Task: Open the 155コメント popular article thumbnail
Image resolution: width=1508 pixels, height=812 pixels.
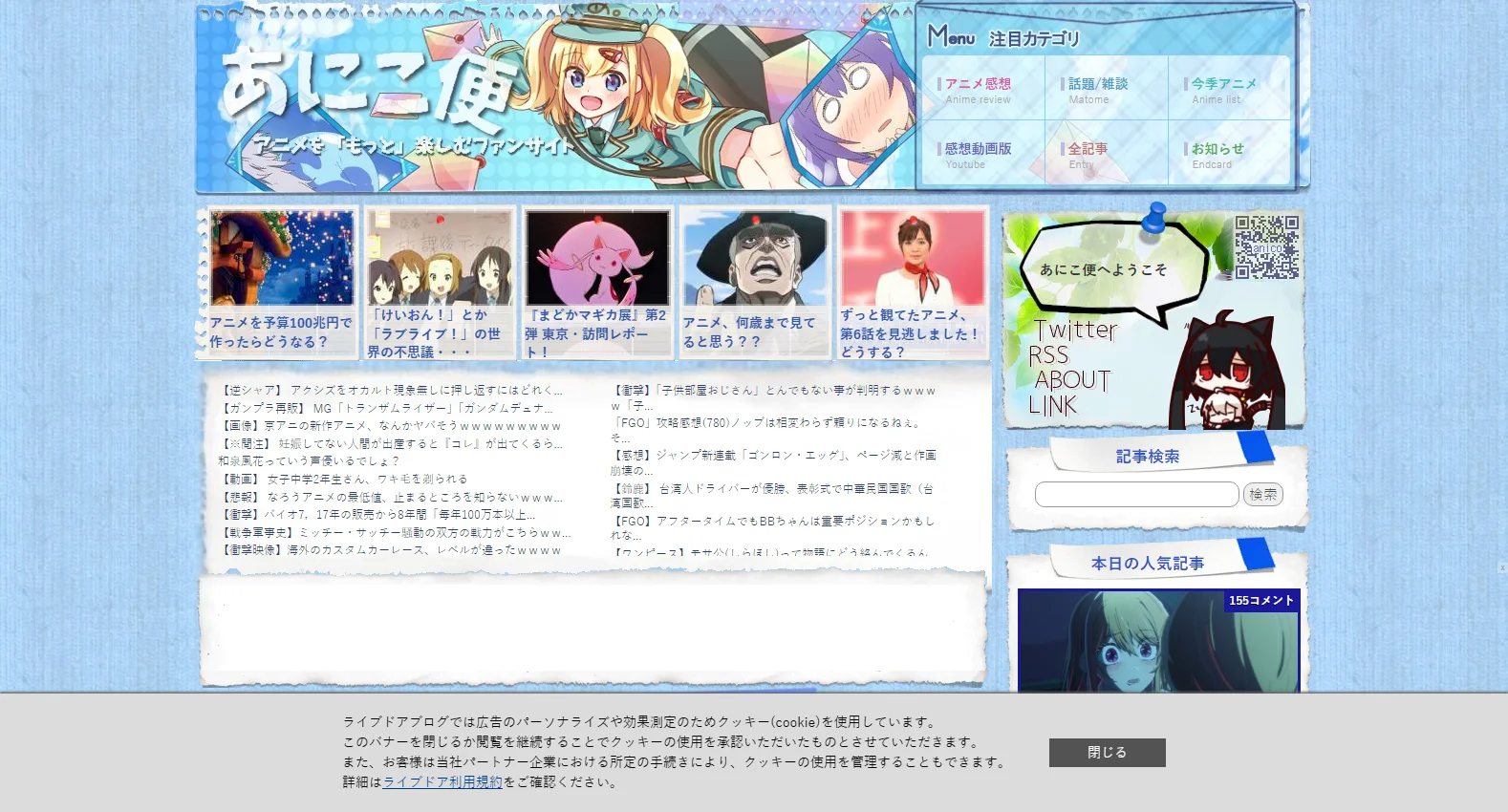Action: pos(1158,641)
